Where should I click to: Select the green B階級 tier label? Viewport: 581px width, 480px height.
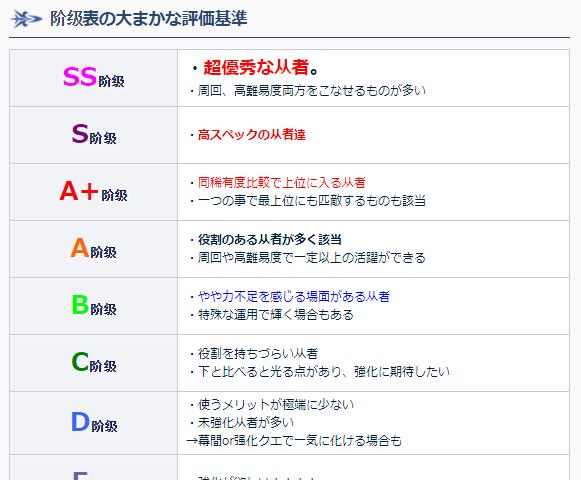coord(94,306)
